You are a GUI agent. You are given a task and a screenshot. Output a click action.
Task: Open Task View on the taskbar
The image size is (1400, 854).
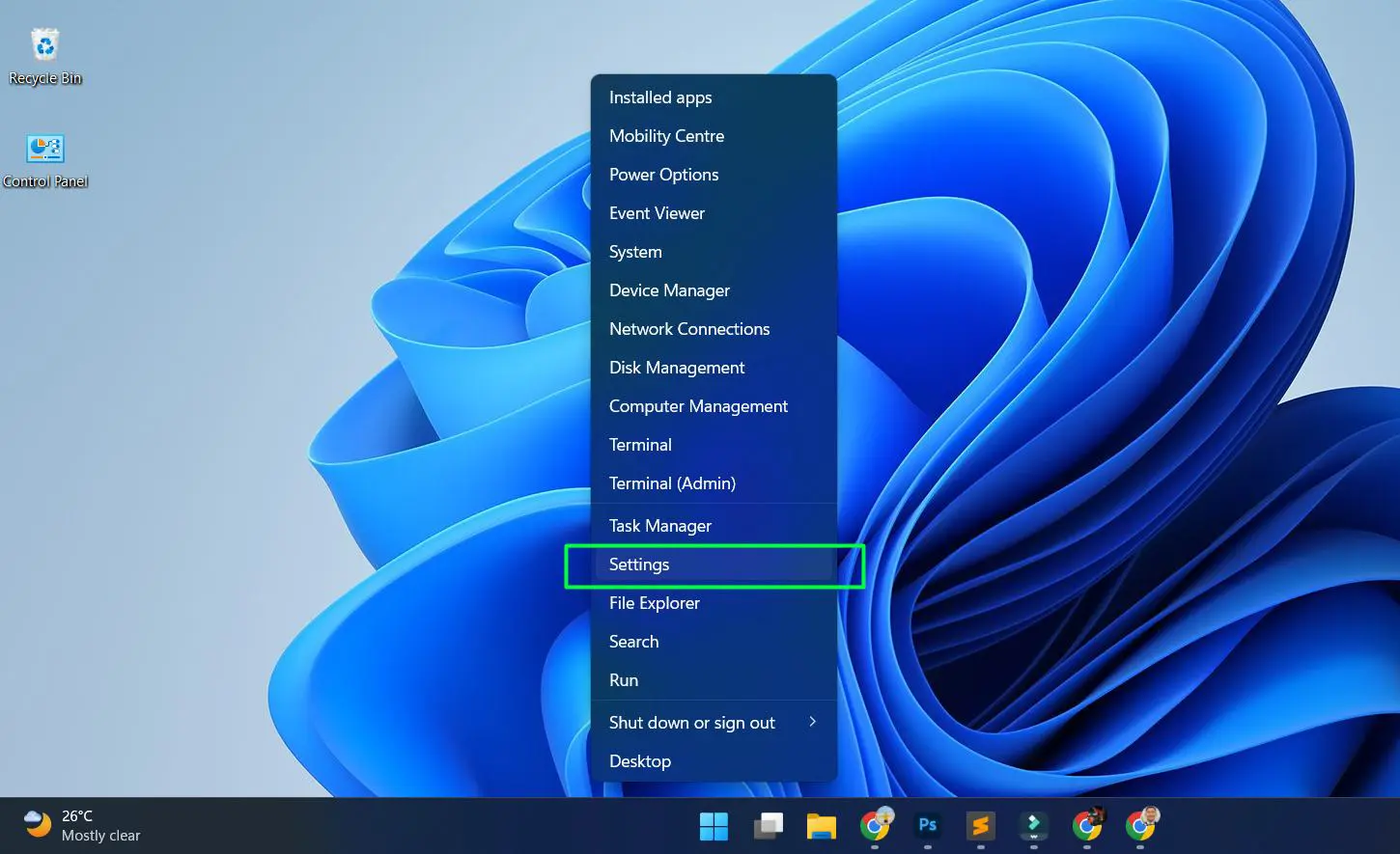click(x=768, y=826)
